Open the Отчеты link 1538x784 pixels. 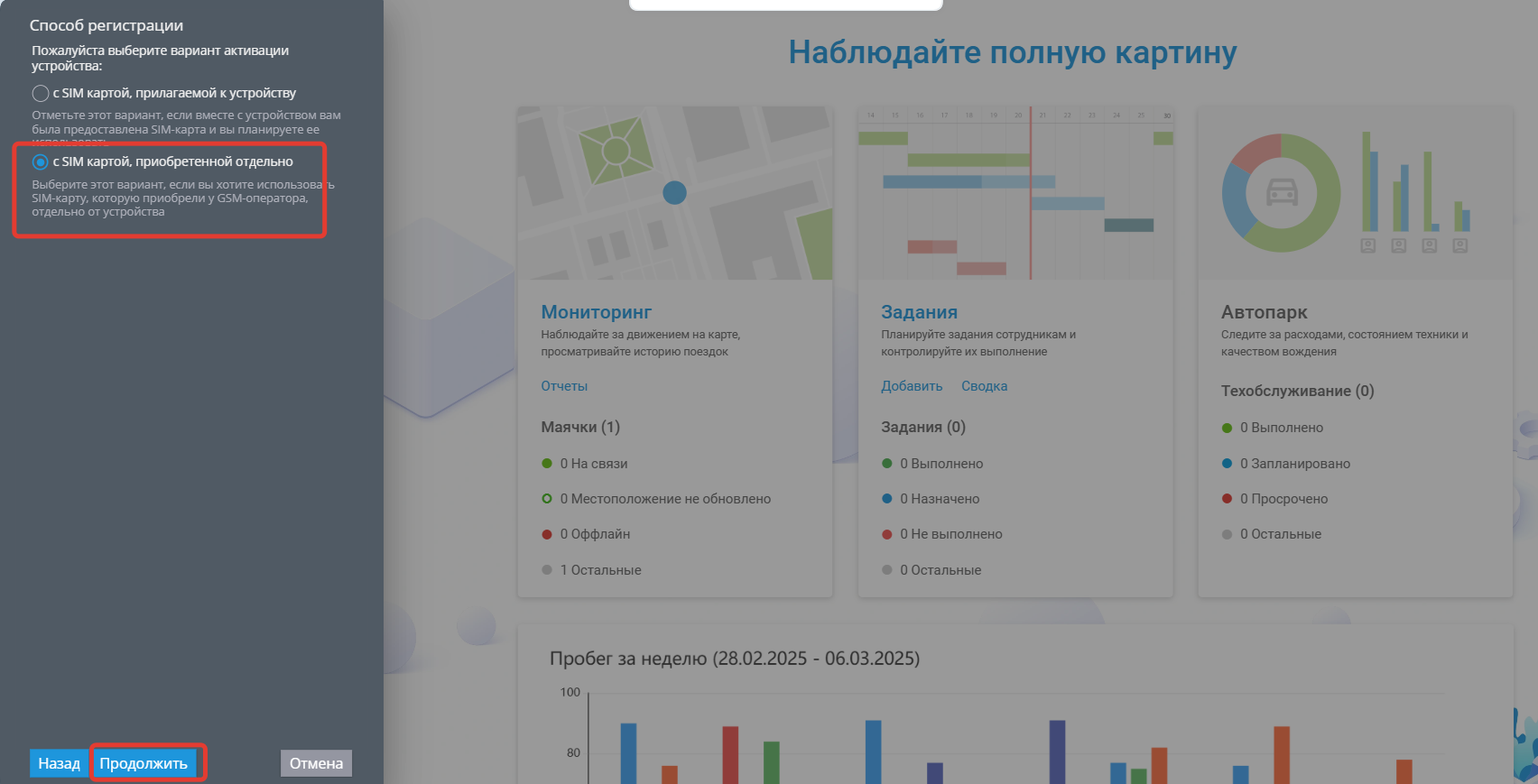click(x=564, y=386)
